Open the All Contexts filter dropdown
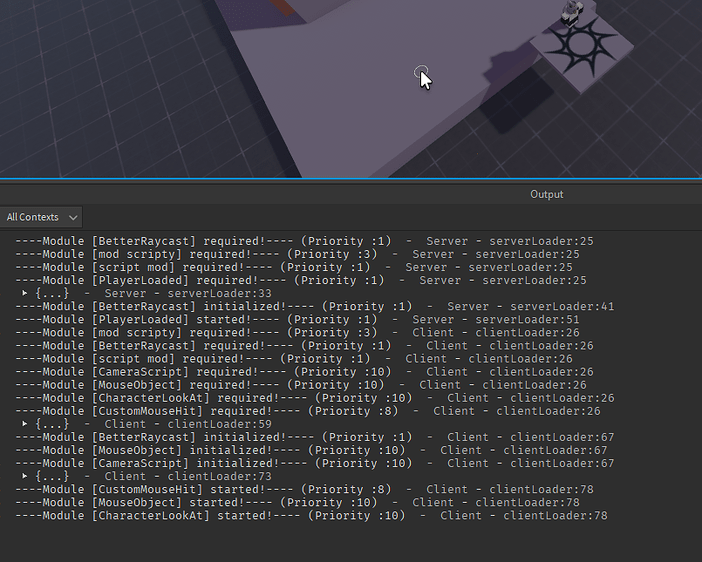This screenshot has height=562, width=702. click(x=41, y=217)
